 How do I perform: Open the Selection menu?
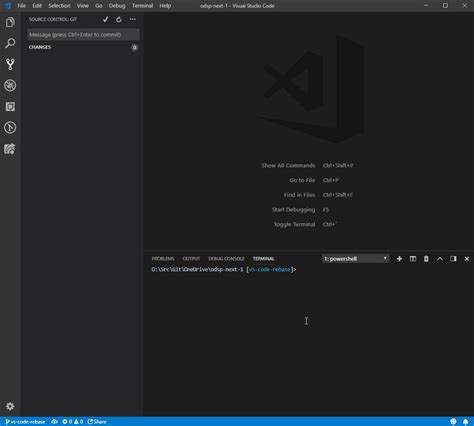(x=59, y=6)
